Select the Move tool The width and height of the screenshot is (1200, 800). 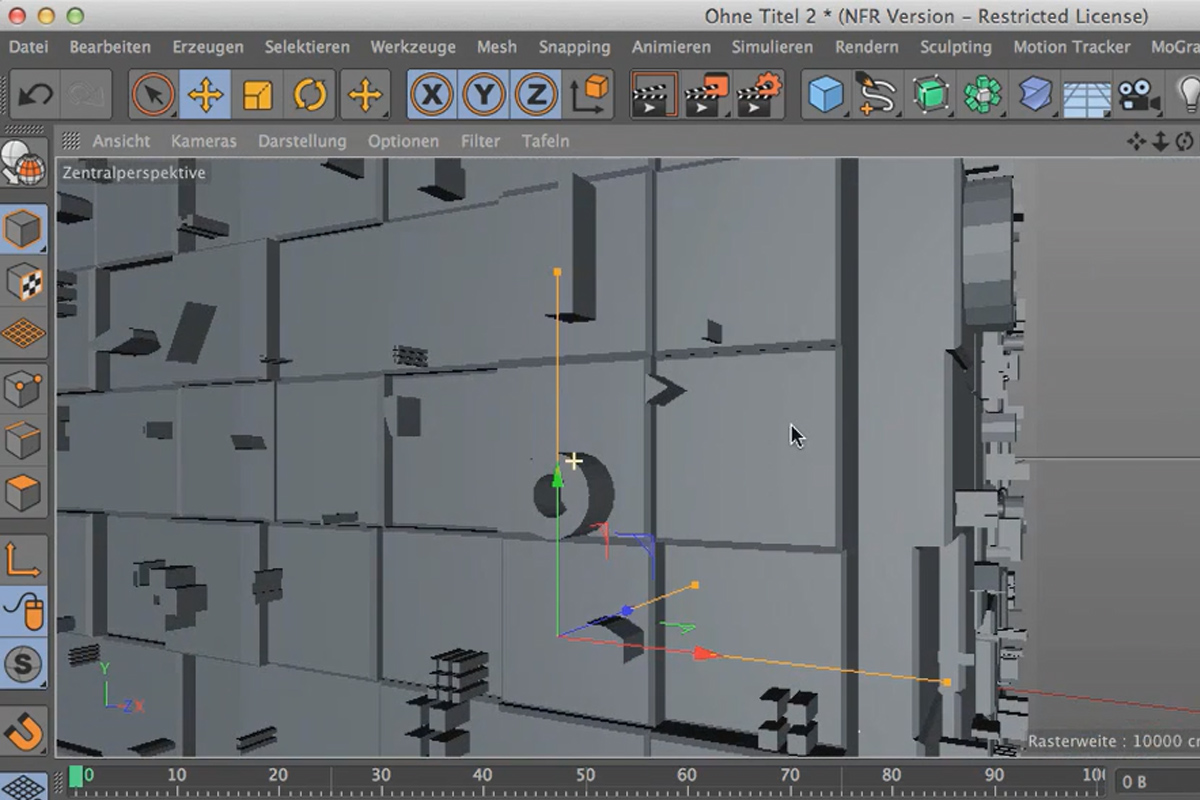[205, 95]
